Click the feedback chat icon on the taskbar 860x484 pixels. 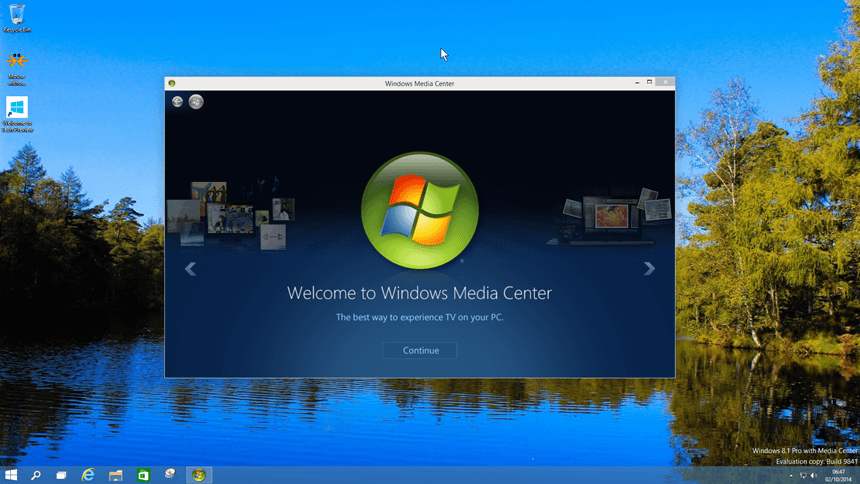coord(171,475)
